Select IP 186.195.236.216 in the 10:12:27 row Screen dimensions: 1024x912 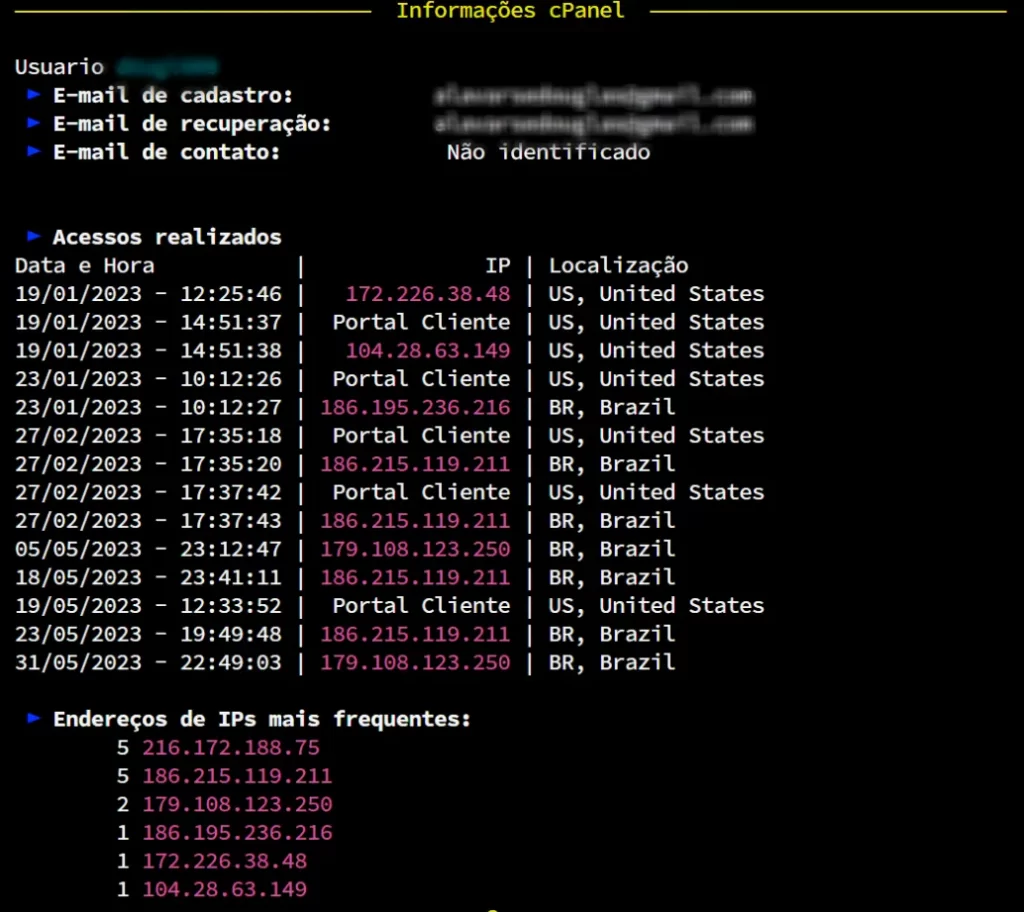(x=415, y=408)
